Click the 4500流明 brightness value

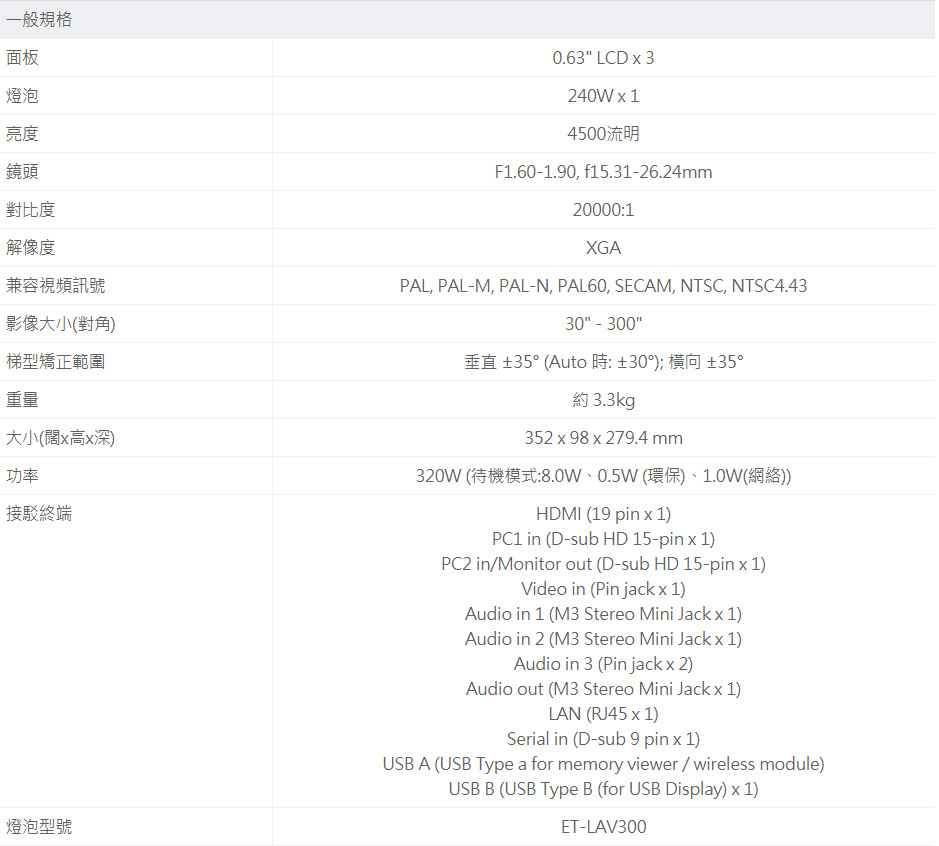[x=603, y=134]
